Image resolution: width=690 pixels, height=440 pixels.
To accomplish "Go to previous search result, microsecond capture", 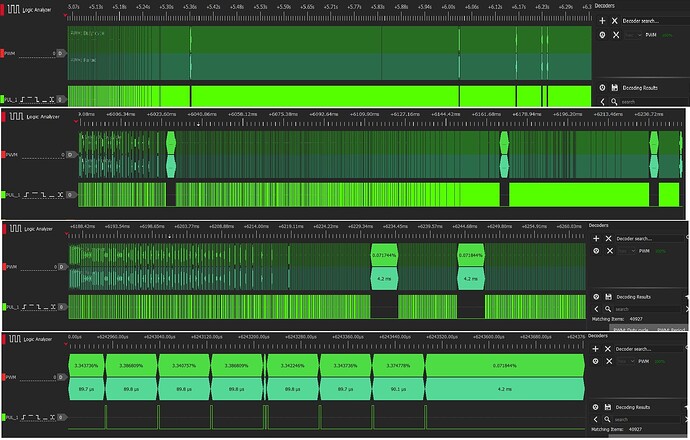I will (596, 419).
